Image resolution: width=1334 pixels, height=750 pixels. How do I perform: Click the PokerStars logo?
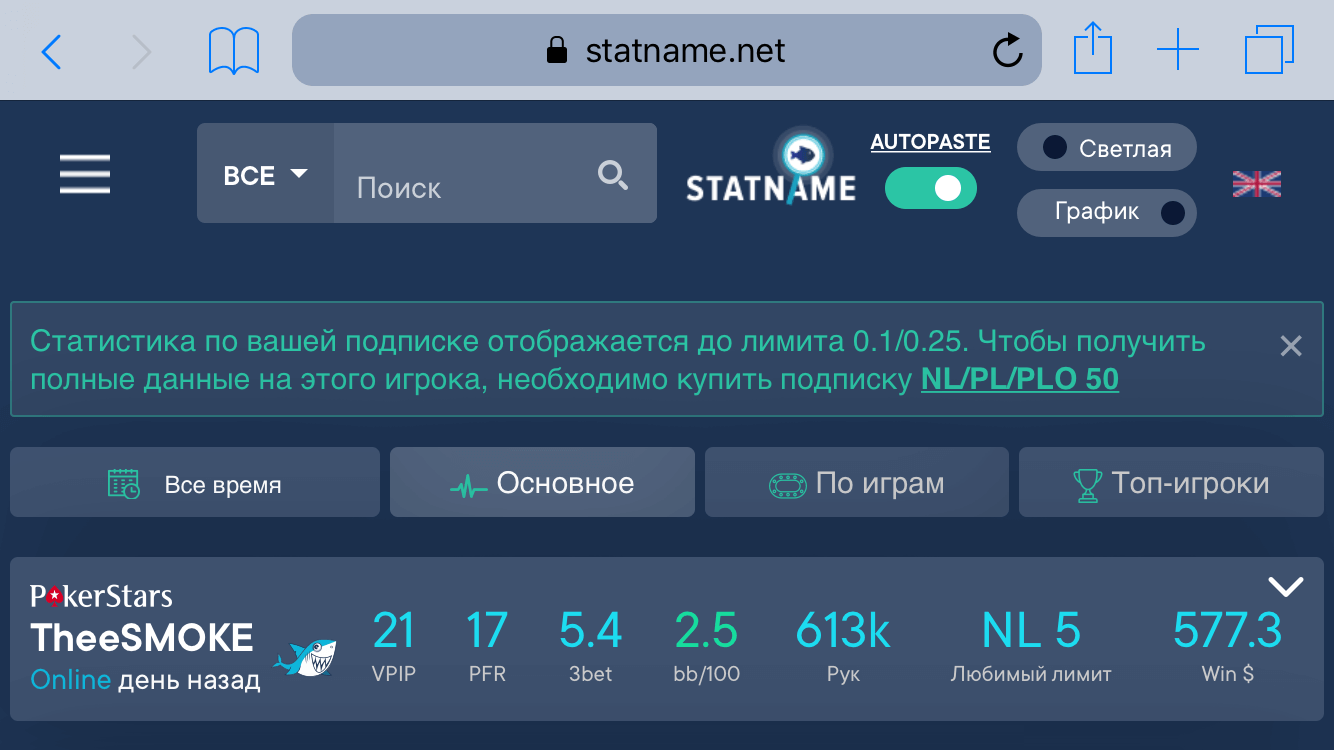(101, 596)
